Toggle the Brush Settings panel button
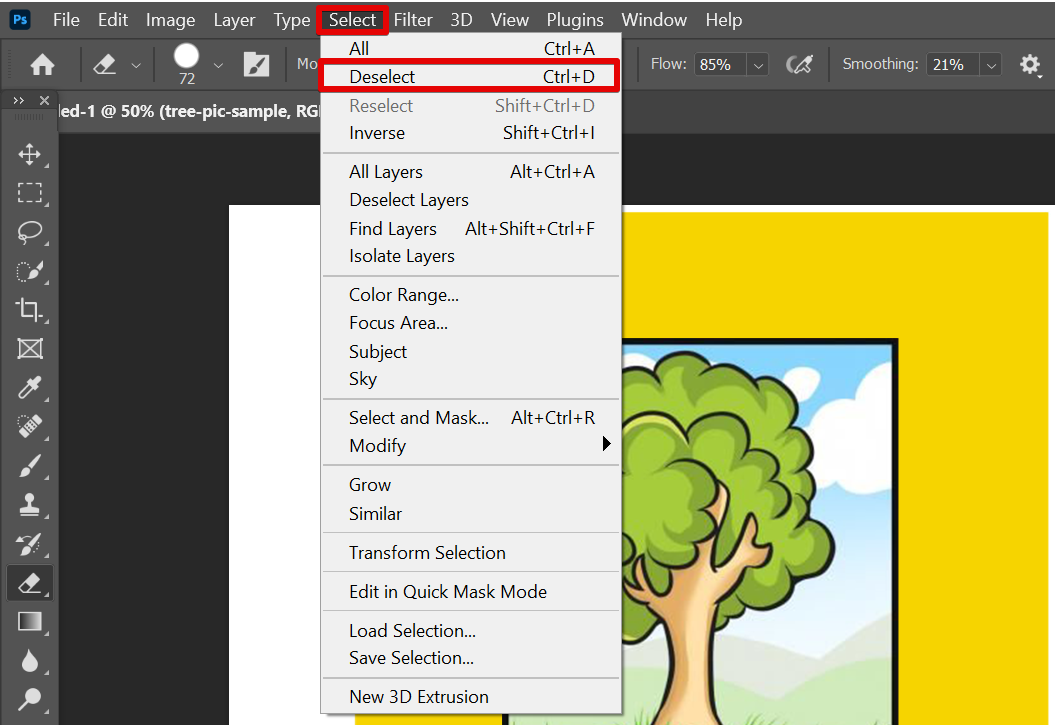The height and width of the screenshot is (725, 1055). pos(257,65)
